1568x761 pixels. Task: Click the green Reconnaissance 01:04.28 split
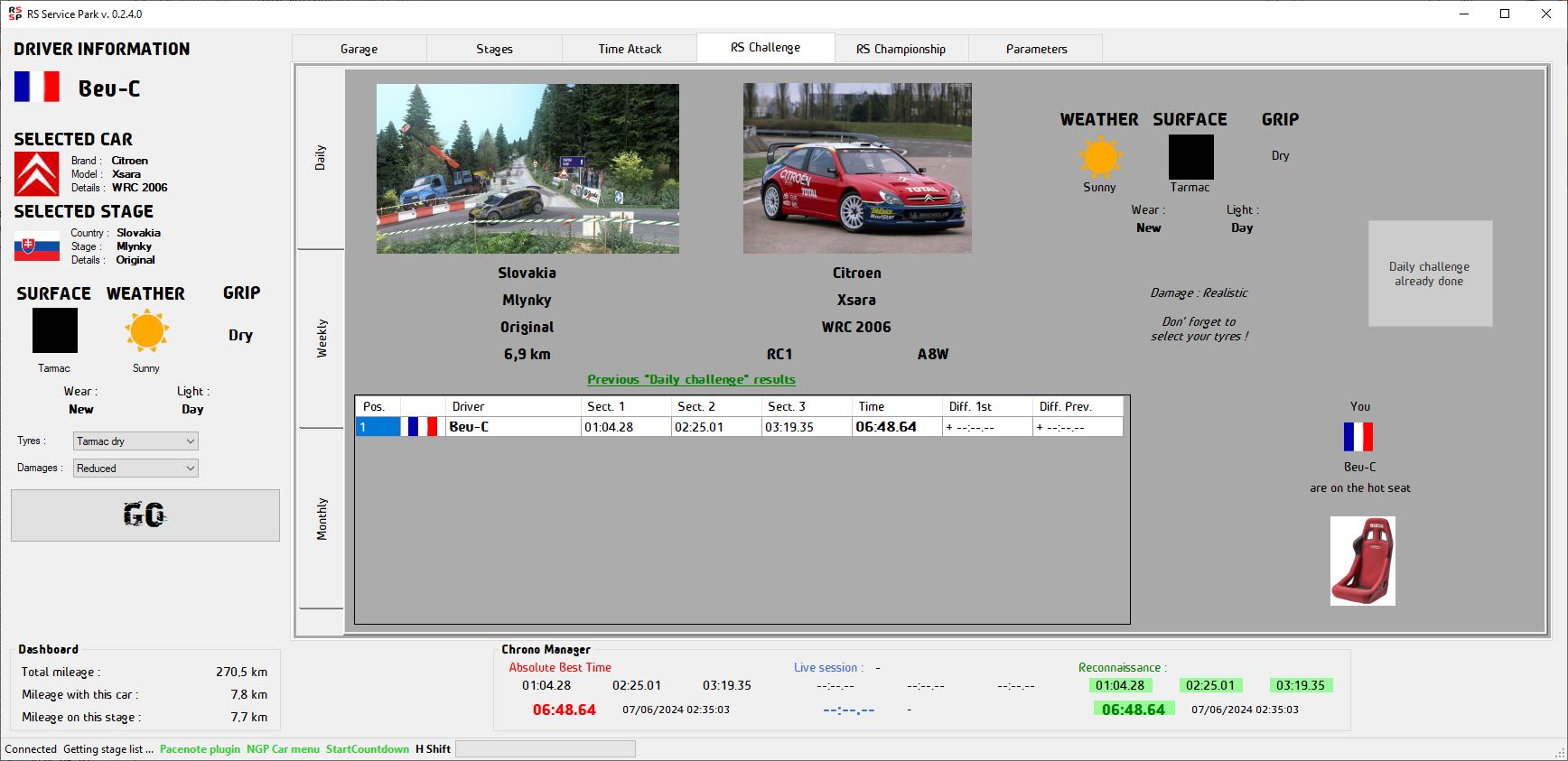pyautogui.click(x=1120, y=685)
